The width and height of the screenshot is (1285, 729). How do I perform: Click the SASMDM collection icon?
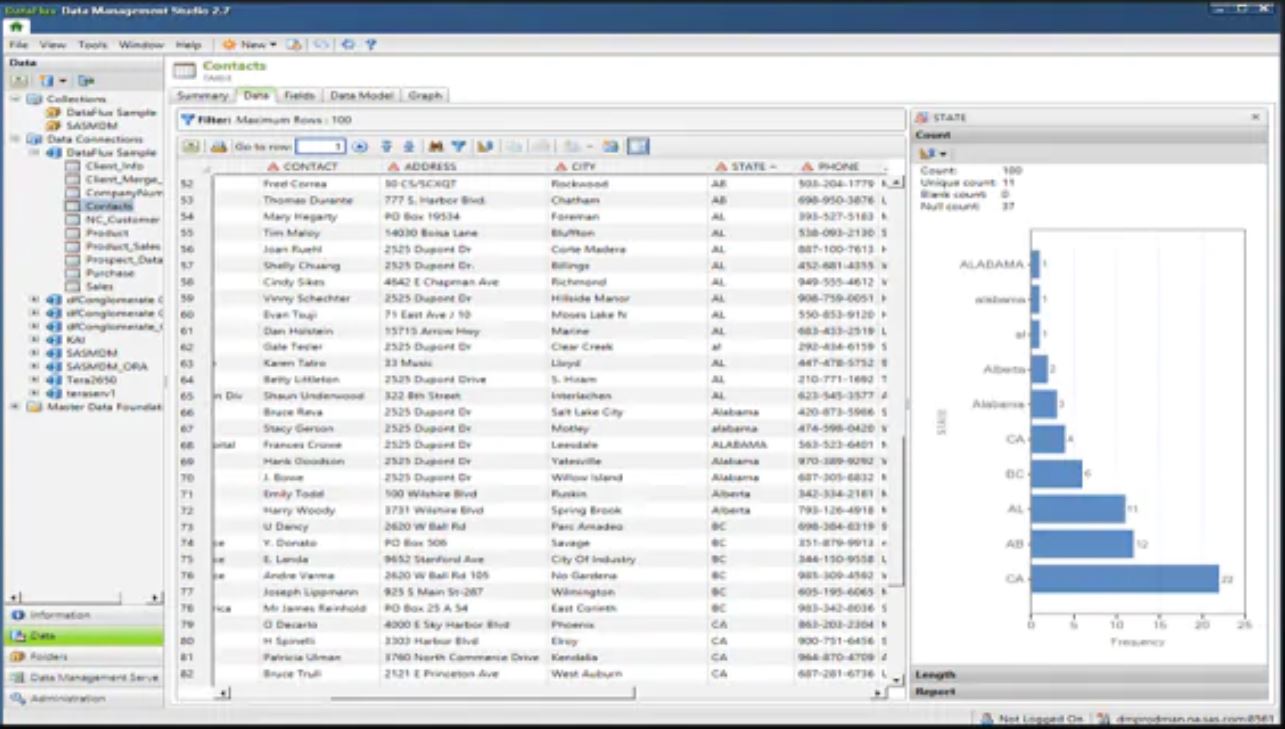click(54, 126)
